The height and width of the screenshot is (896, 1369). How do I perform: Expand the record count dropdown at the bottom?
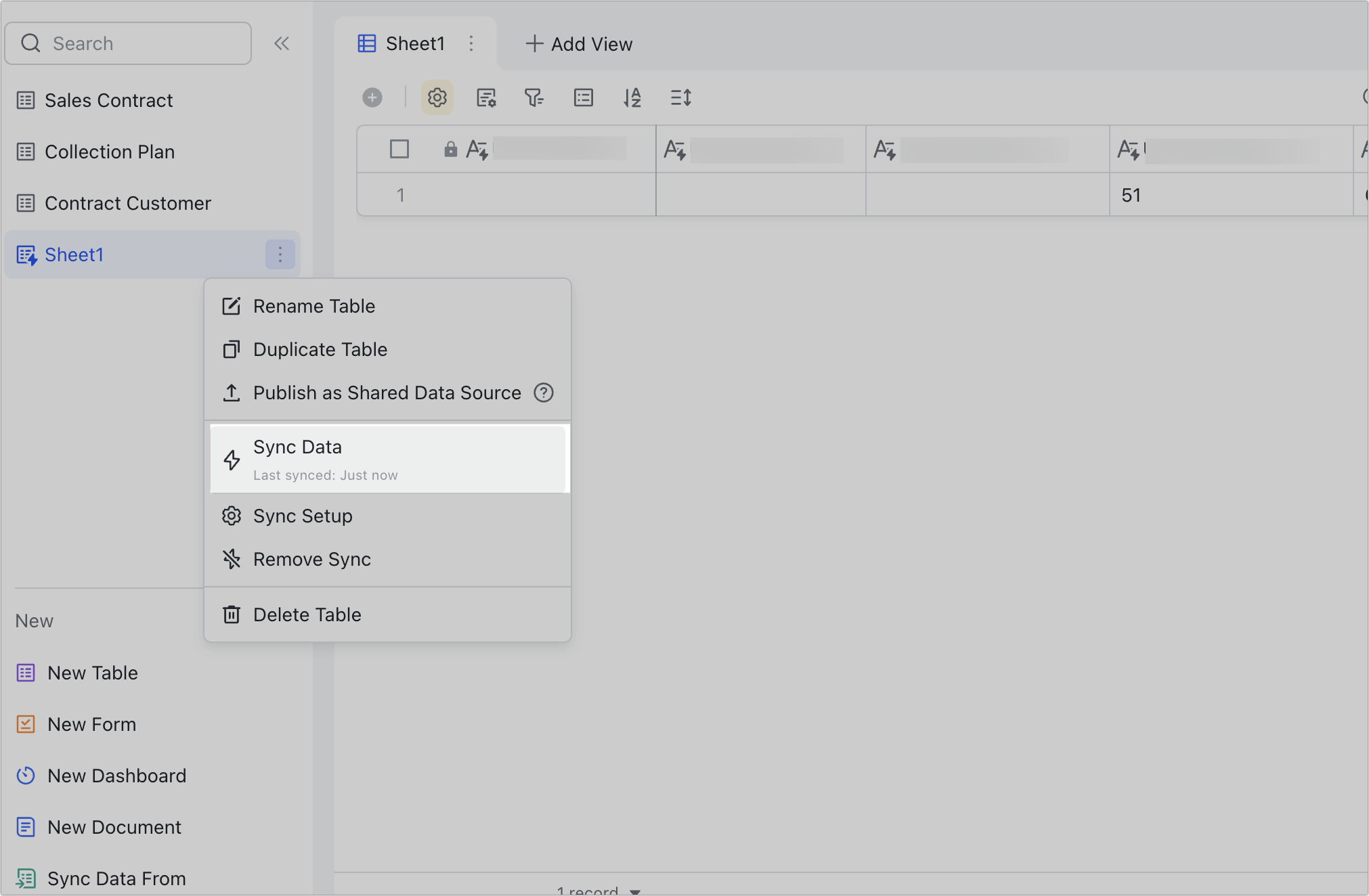(634, 891)
